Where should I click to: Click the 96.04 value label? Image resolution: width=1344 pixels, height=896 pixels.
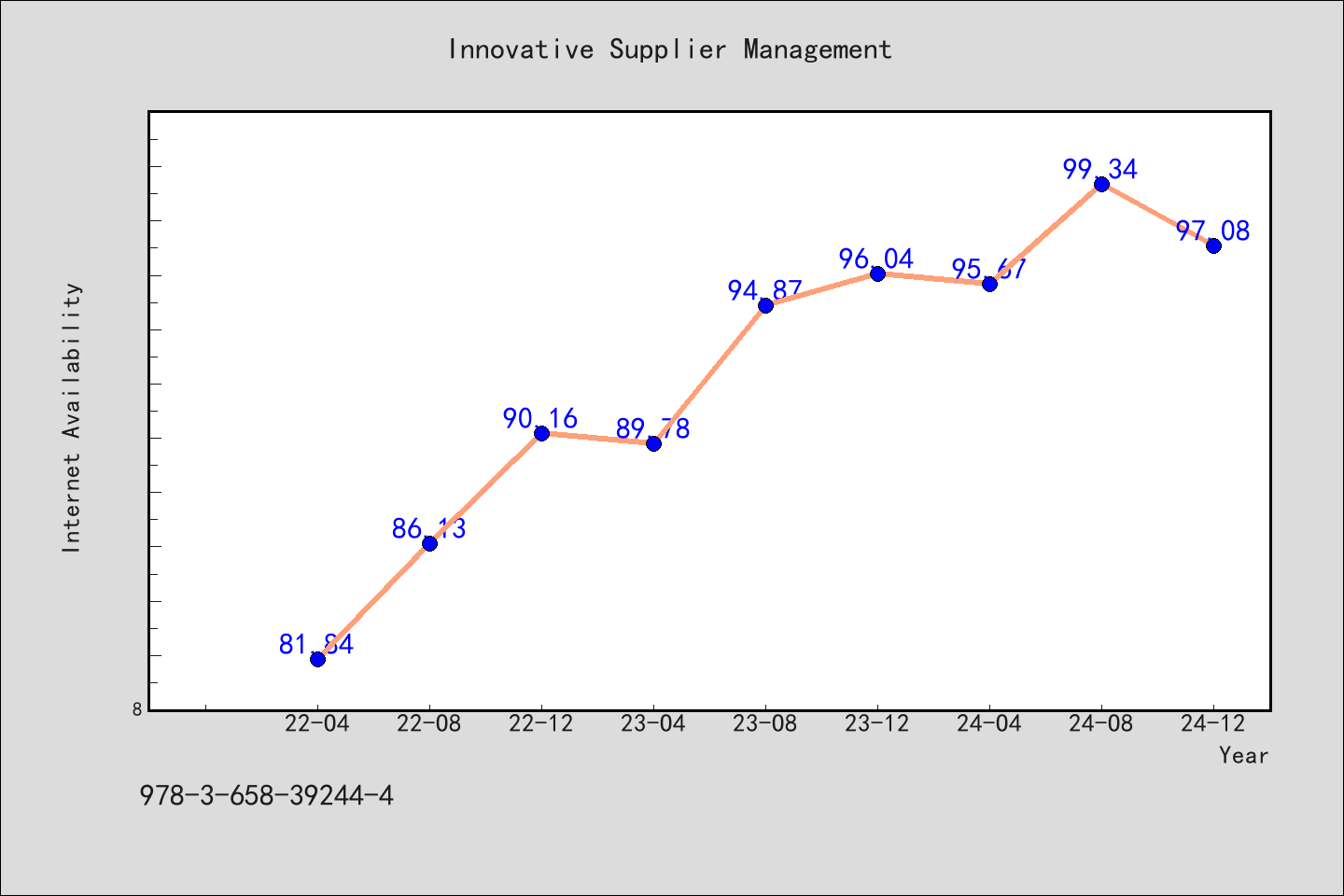coord(876,259)
